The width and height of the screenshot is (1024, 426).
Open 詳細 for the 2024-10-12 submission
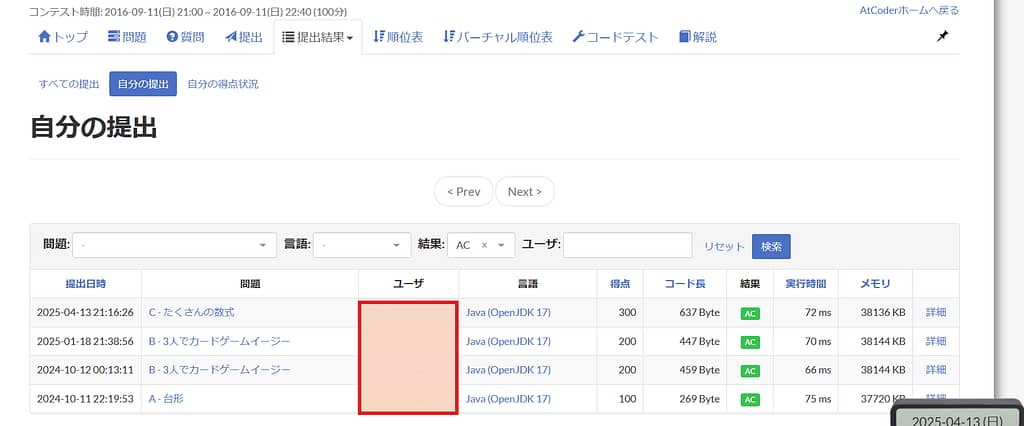(936, 370)
